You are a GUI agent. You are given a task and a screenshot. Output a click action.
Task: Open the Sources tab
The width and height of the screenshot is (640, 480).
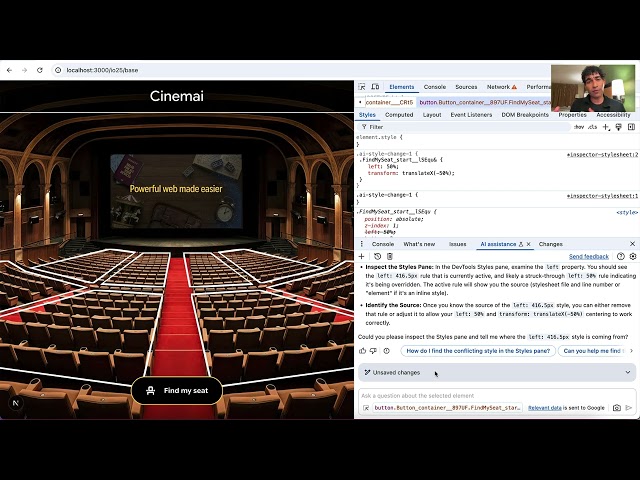(x=466, y=87)
